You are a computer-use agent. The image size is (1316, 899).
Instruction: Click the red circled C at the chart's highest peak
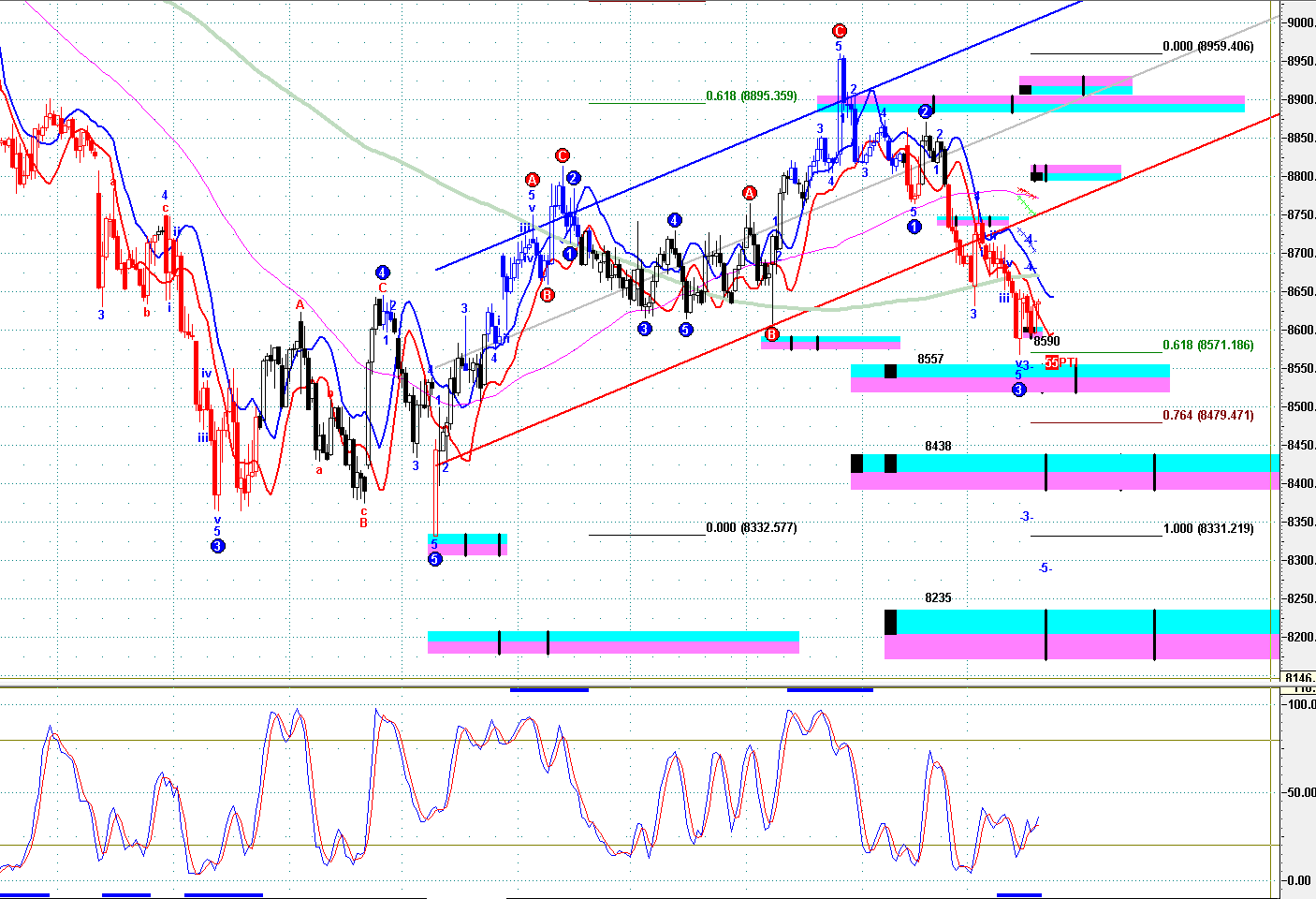click(x=839, y=31)
